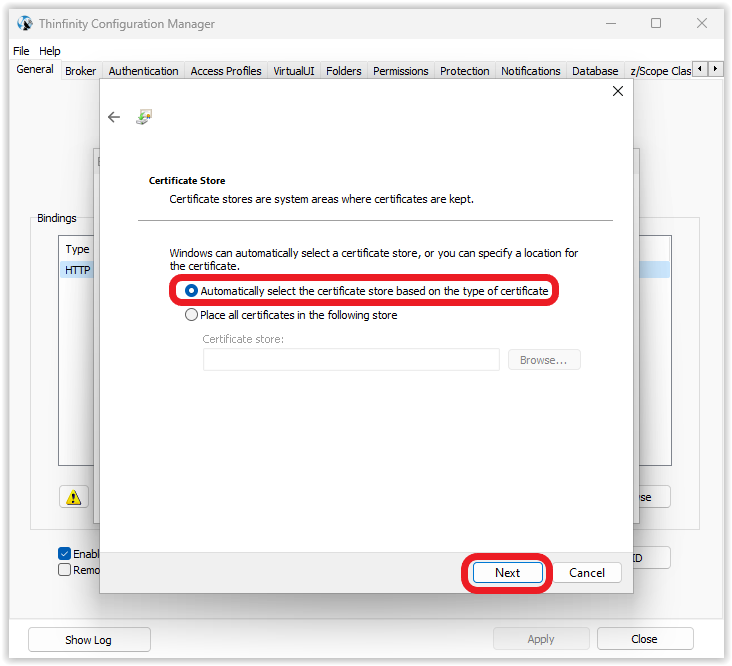Click Next in the certificate wizard
This screenshot has height=666, width=732.
click(507, 573)
